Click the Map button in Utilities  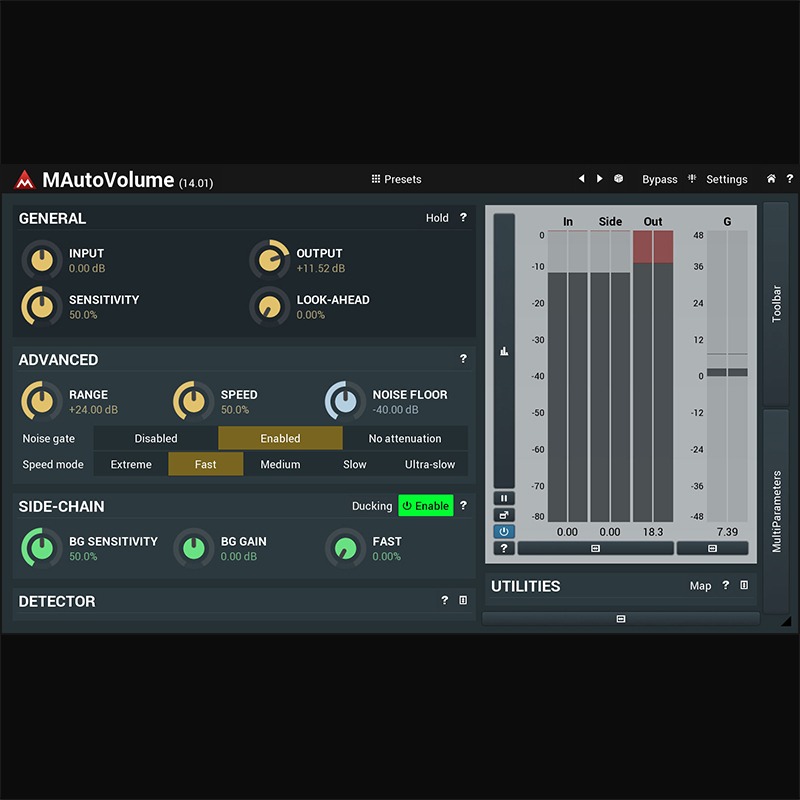[x=700, y=586]
